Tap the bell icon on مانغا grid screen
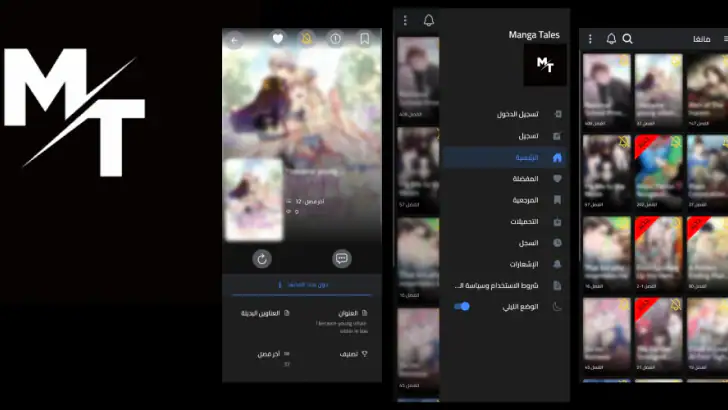This screenshot has height=410, width=728. click(611, 39)
